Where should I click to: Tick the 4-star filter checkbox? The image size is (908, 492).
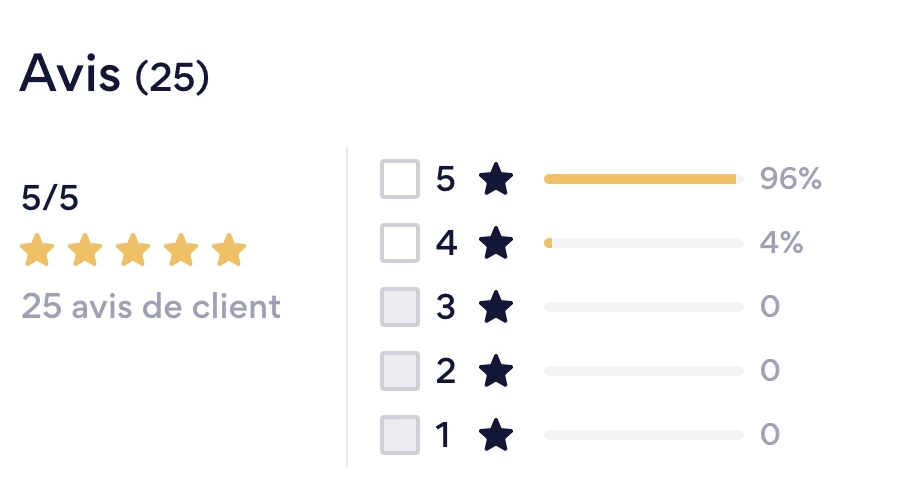point(400,243)
